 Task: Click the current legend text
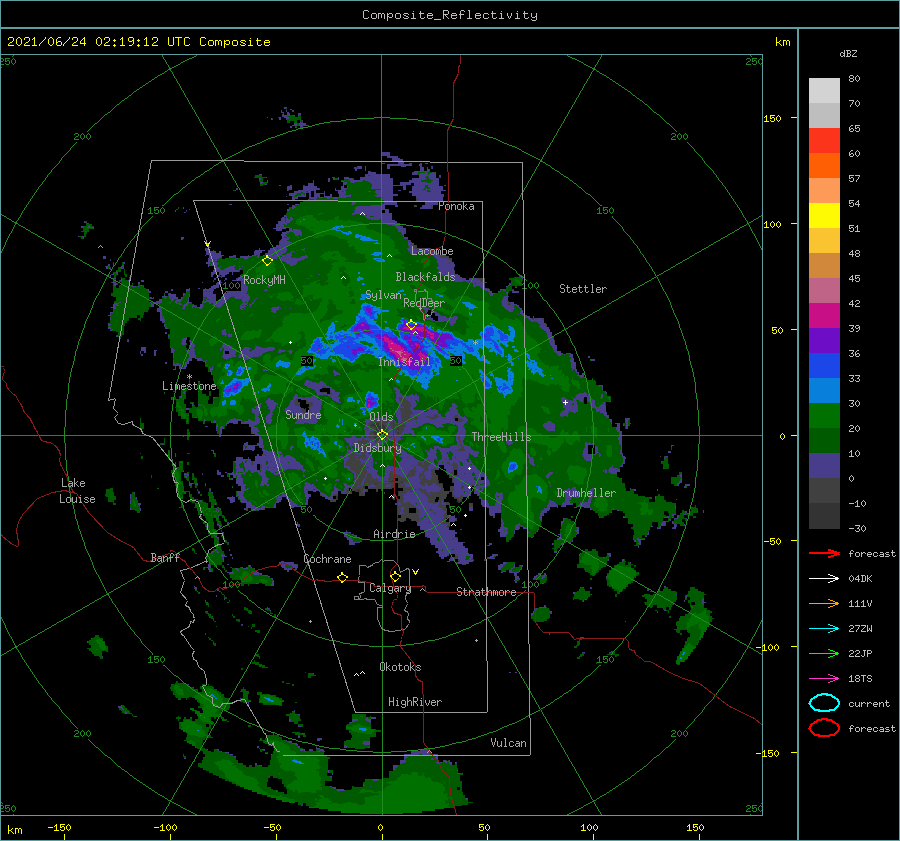click(x=869, y=704)
